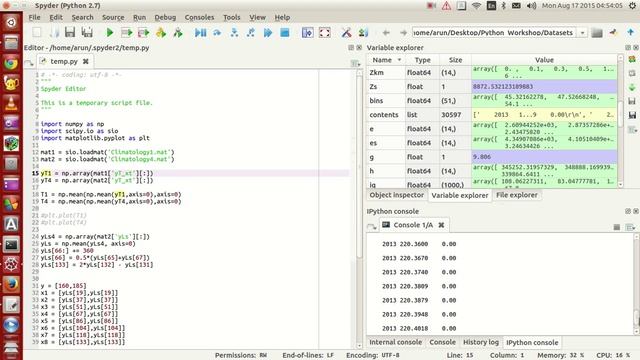Click the Step return debug icon

click(x=251, y=32)
